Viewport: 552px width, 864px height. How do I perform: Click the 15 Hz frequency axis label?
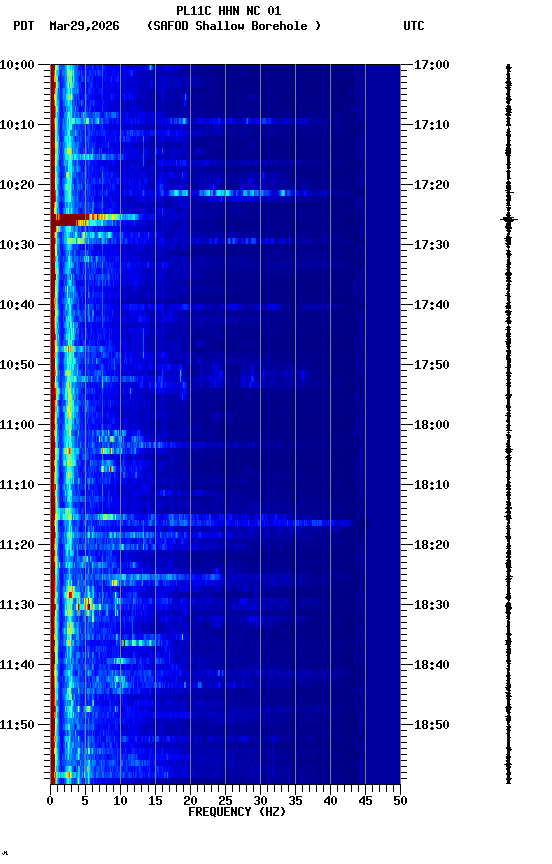[155, 801]
